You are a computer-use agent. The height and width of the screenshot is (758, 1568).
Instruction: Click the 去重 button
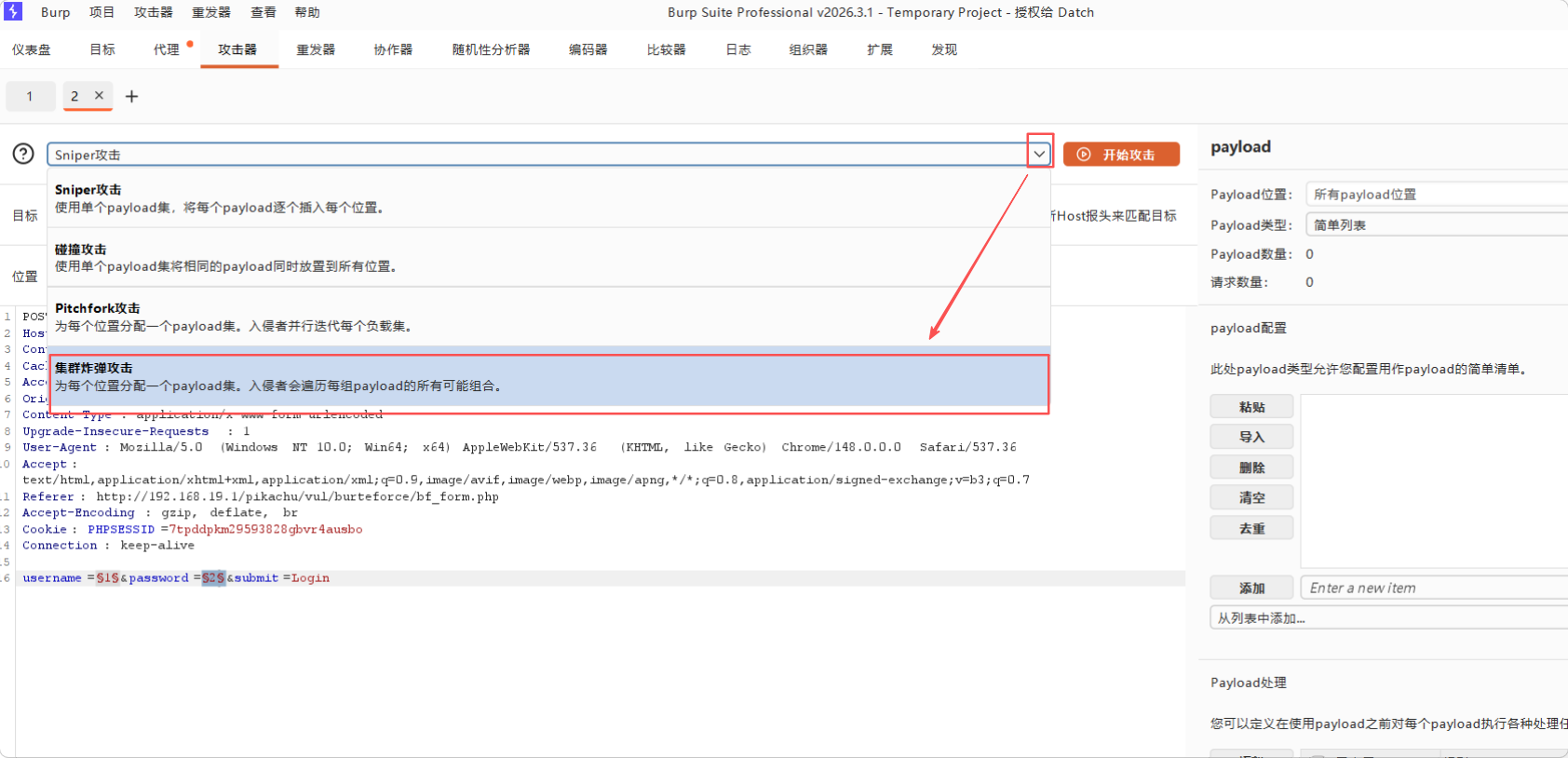[1251, 528]
